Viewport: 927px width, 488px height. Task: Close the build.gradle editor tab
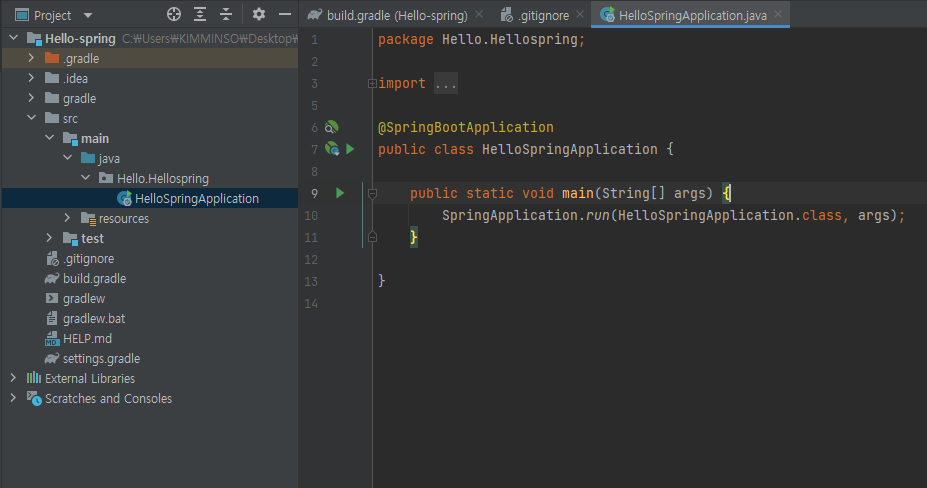[479, 14]
